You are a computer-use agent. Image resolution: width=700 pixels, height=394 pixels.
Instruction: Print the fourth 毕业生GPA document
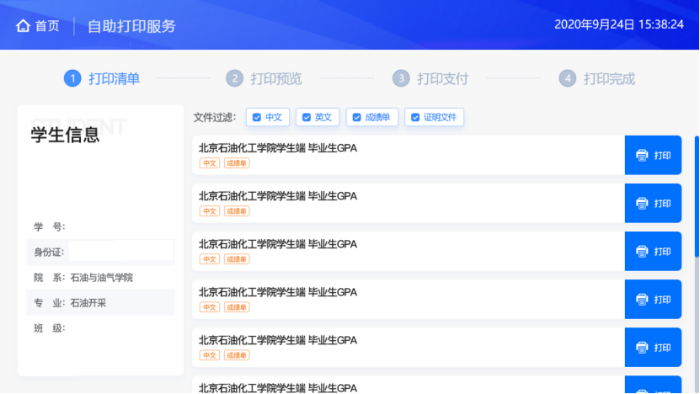[x=653, y=299]
